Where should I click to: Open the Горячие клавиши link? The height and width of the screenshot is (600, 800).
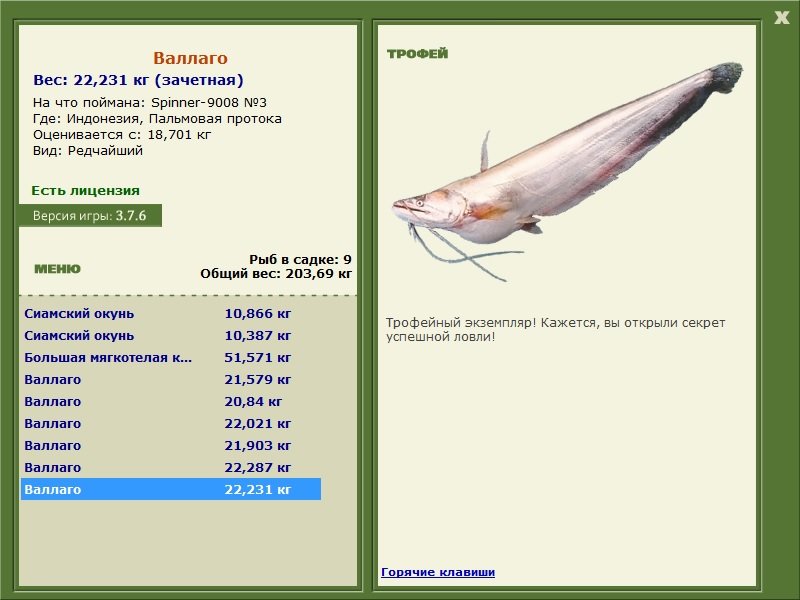tap(438, 572)
